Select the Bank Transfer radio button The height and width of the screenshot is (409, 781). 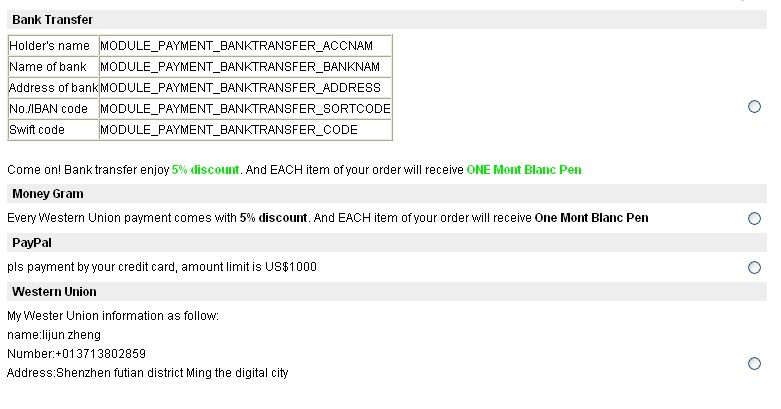754,107
